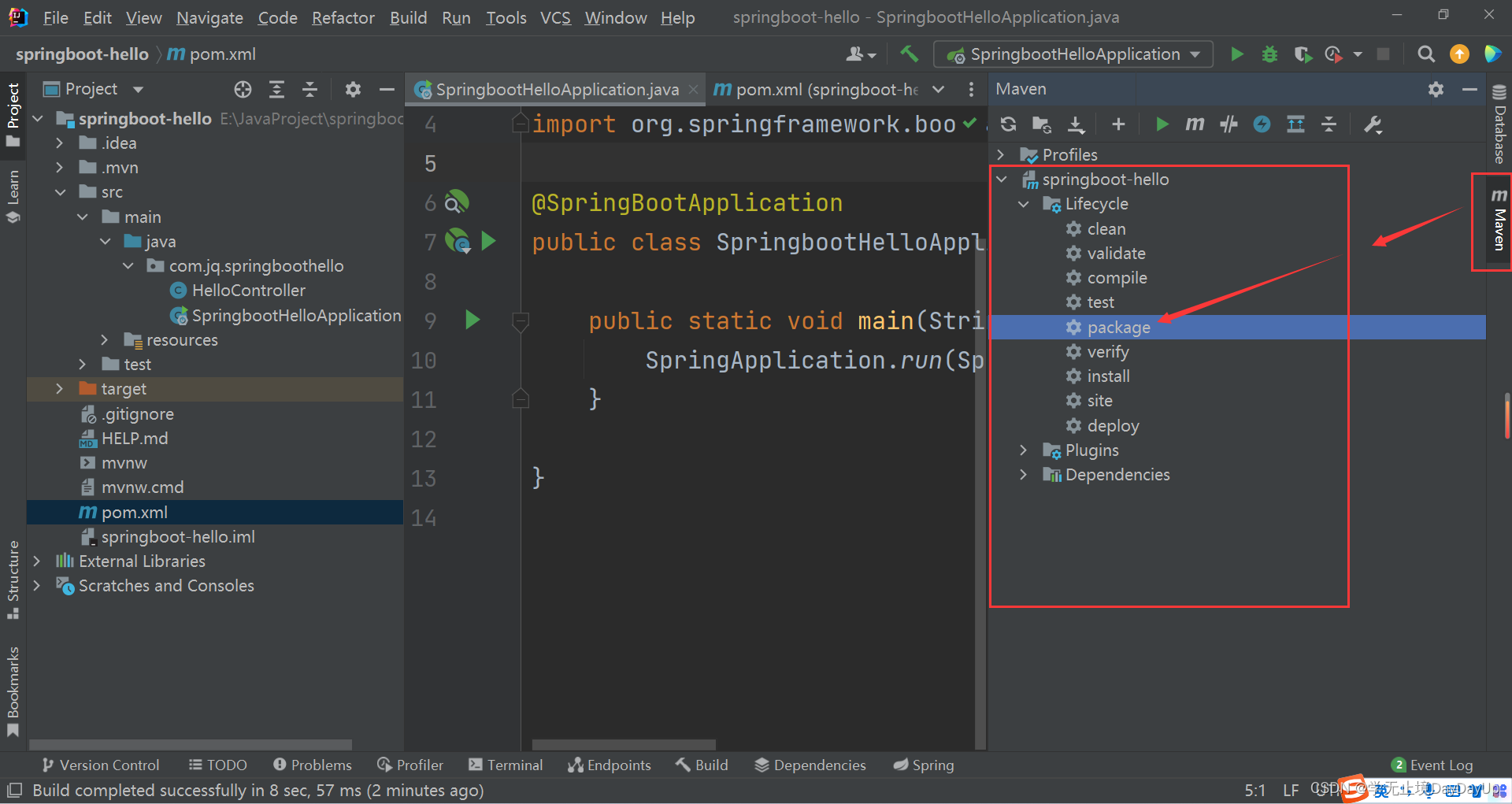The height and width of the screenshot is (804, 1512).
Task: Click Download Sources and Documentation icon
Action: tap(1076, 124)
